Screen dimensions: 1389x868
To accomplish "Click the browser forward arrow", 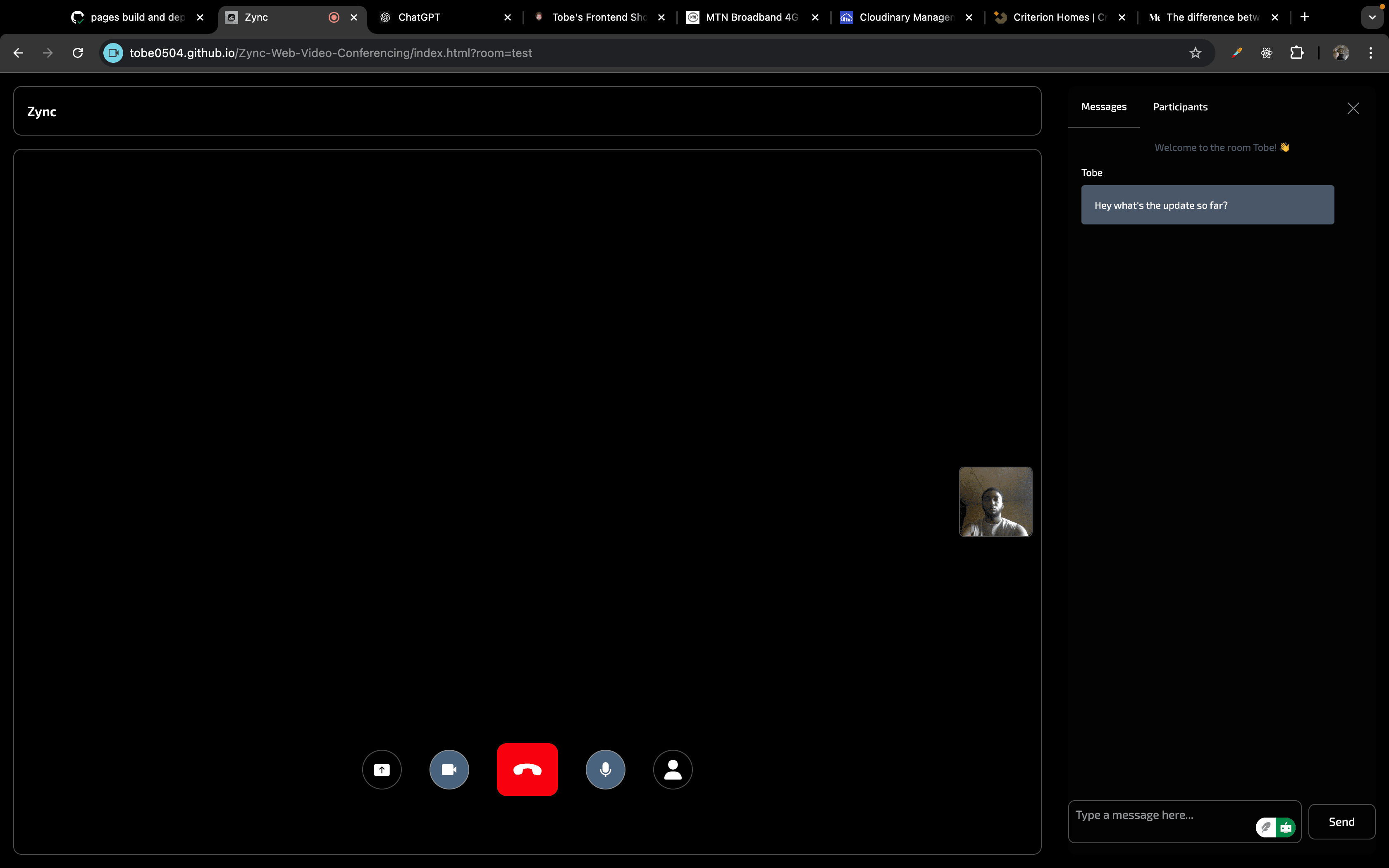I will [48, 53].
